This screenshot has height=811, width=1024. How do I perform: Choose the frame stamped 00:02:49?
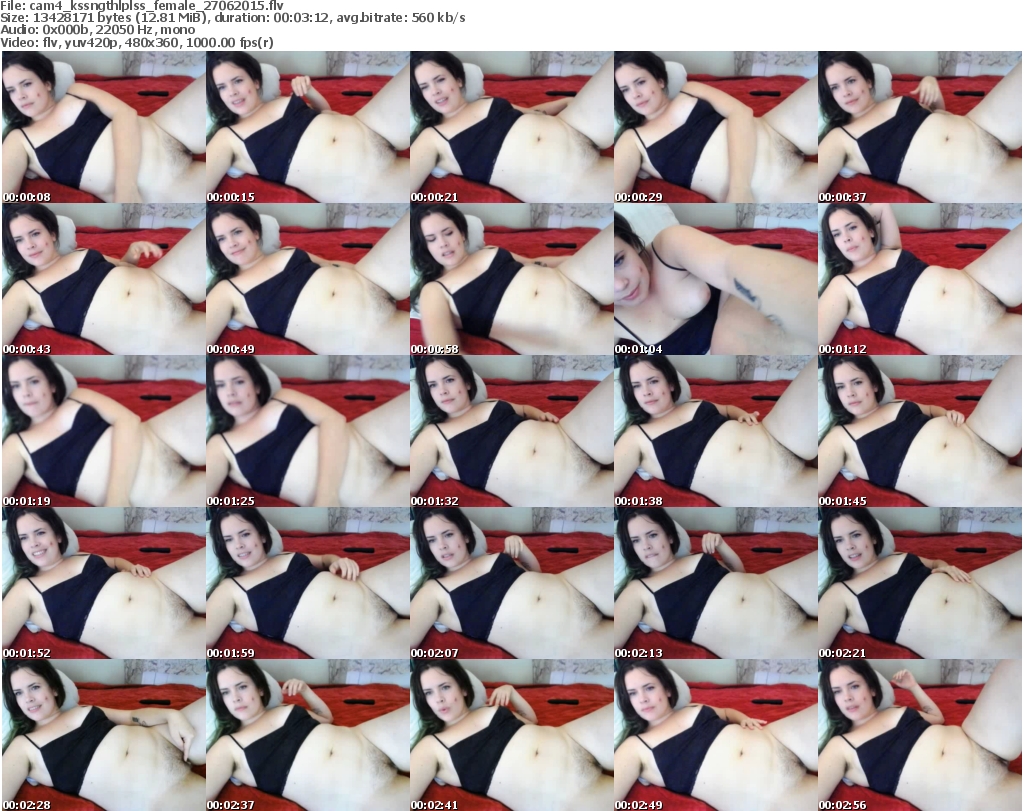click(716, 735)
